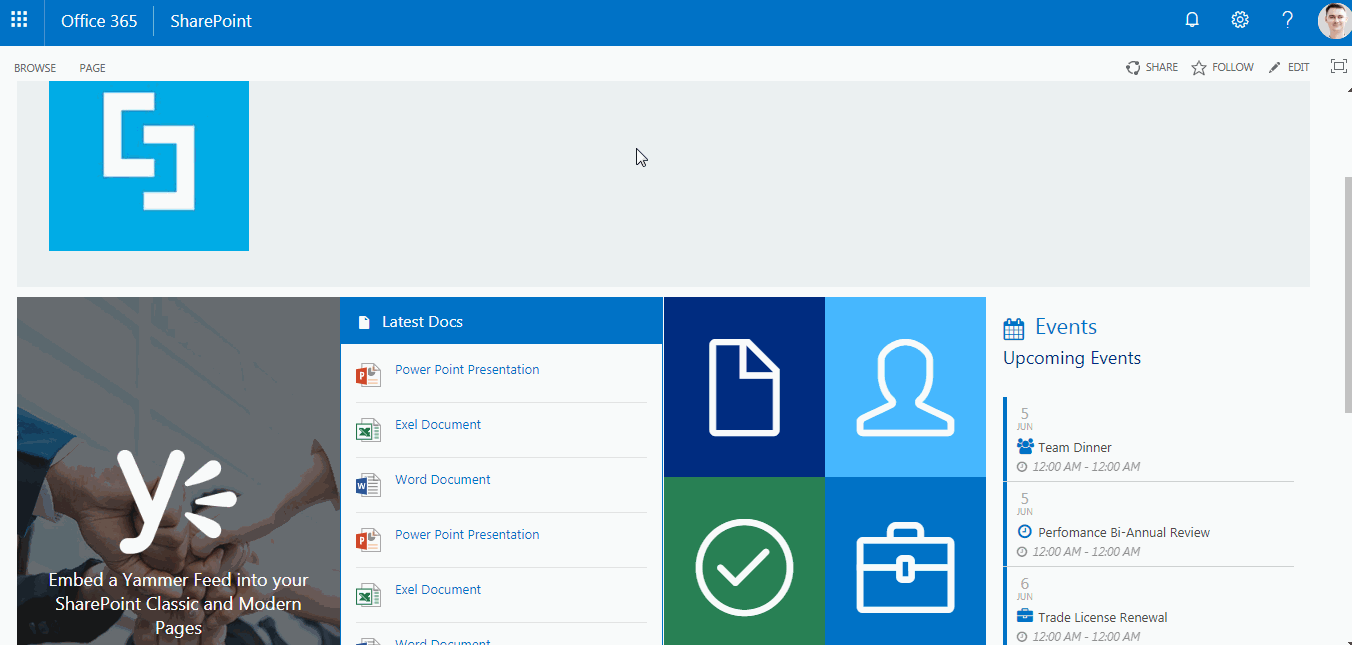Click EDIT to edit the page

click(1288, 66)
